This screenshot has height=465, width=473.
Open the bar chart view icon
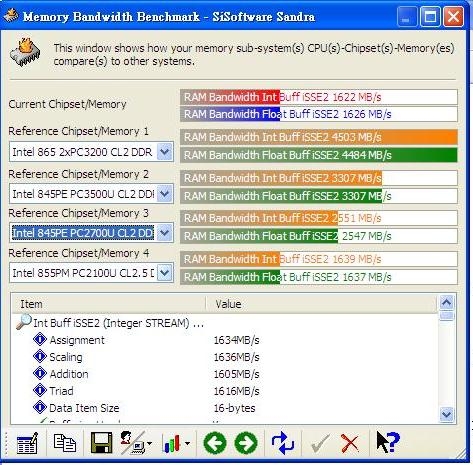point(172,443)
